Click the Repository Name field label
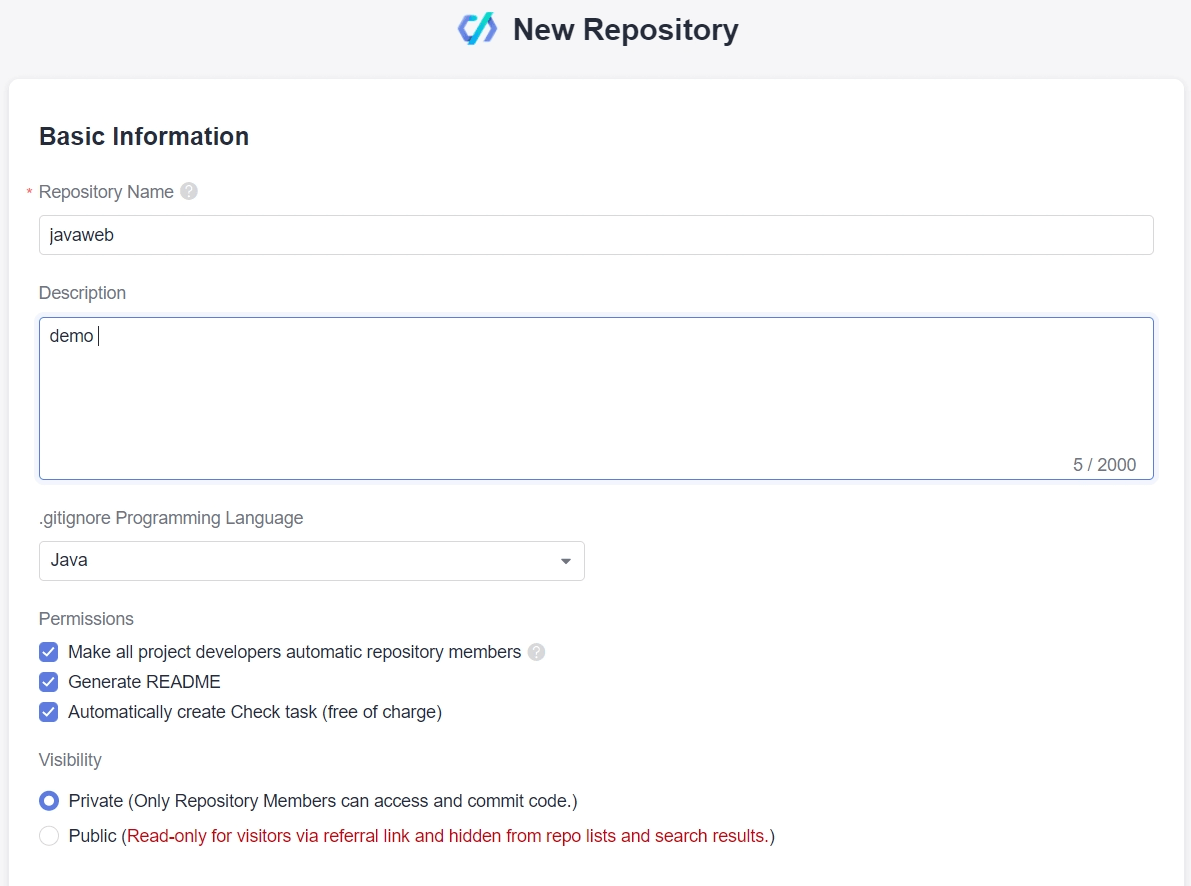Viewport: 1191px width, 886px height. (106, 192)
